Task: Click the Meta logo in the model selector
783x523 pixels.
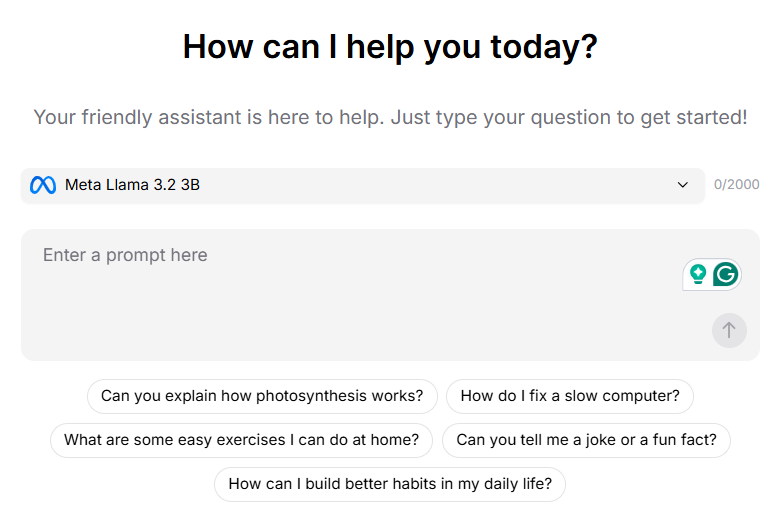Action: 42,185
